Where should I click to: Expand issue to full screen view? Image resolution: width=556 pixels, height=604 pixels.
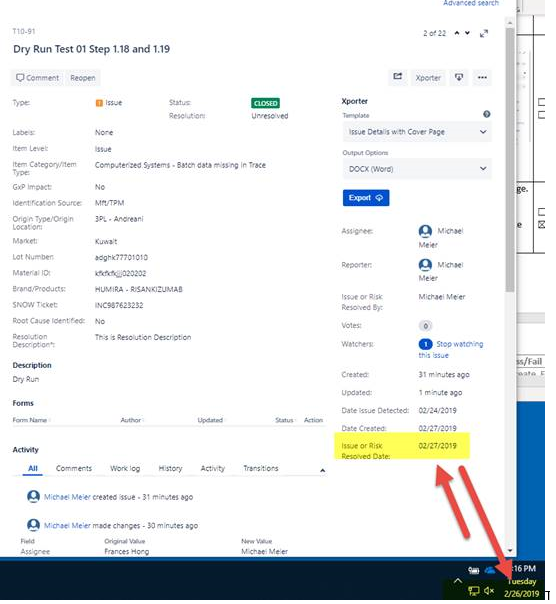point(484,34)
